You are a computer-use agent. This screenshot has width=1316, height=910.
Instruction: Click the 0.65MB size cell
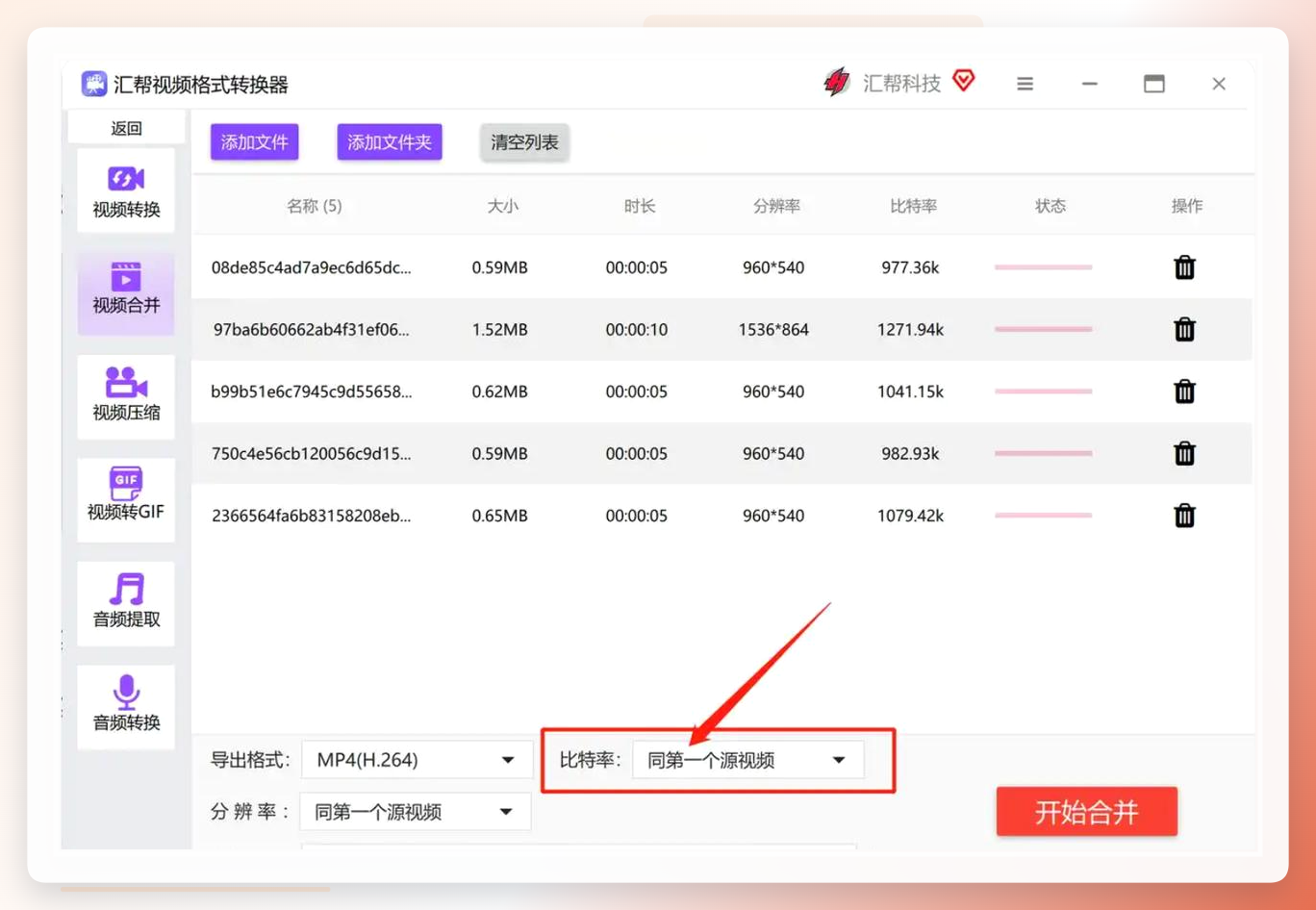(x=499, y=516)
